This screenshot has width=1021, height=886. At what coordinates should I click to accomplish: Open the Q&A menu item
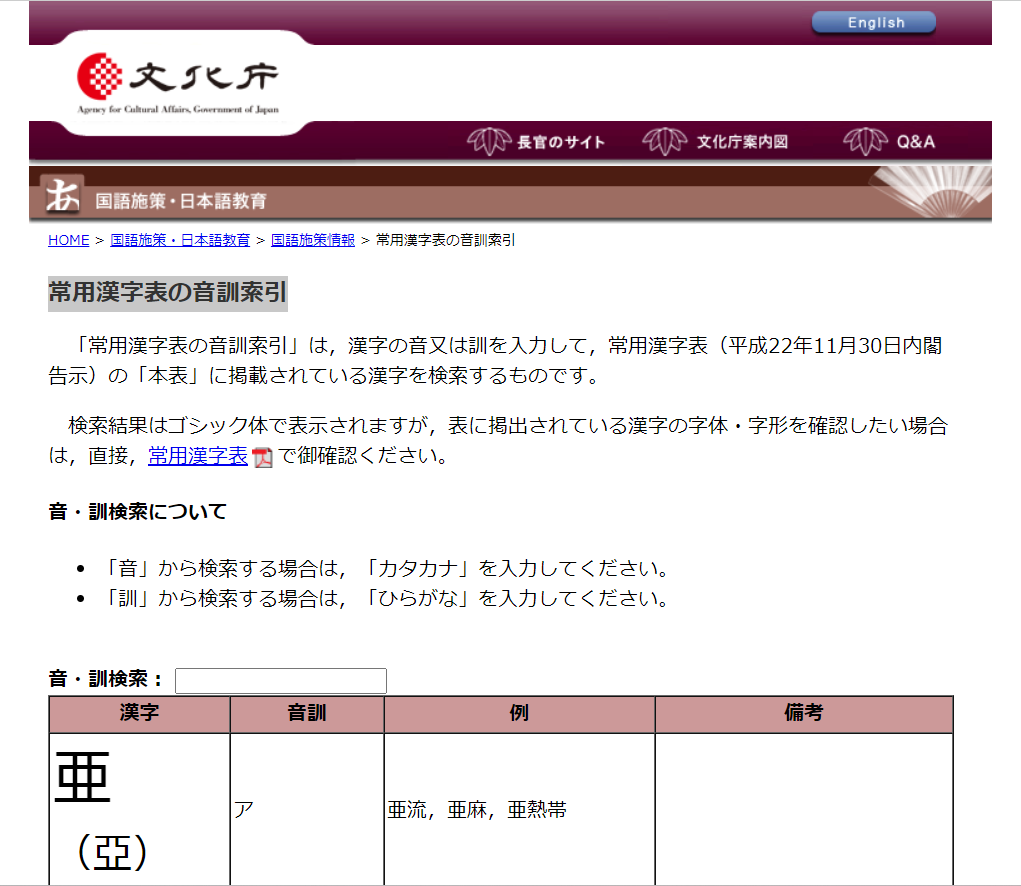click(916, 142)
